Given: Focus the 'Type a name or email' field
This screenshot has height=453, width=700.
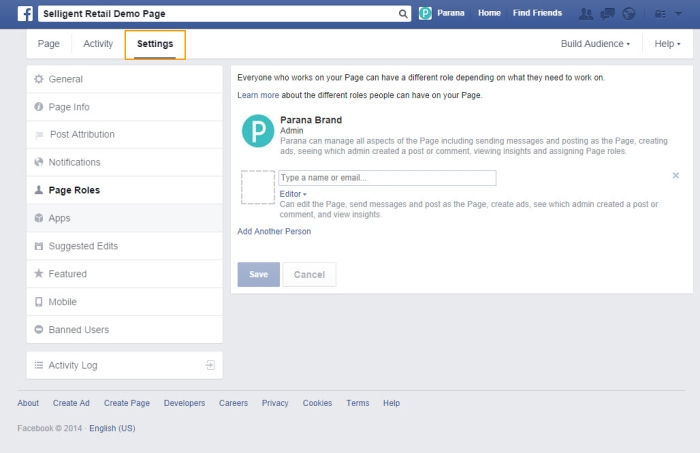Looking at the screenshot, I should (x=386, y=178).
